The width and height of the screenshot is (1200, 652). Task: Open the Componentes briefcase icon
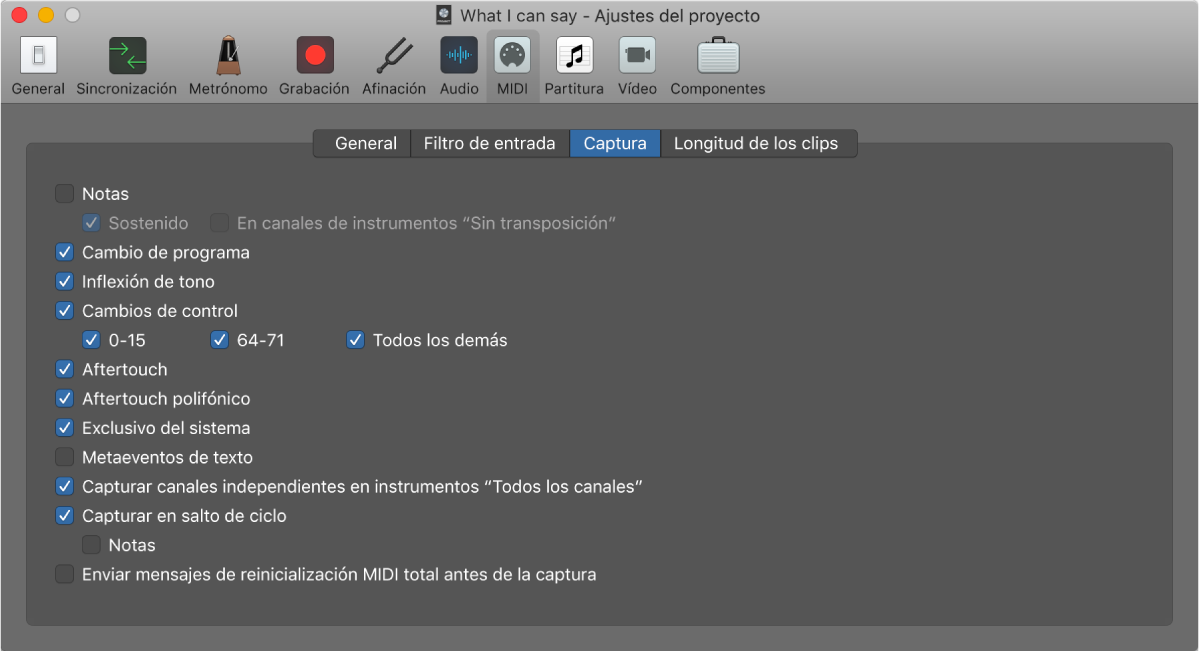tap(718, 56)
